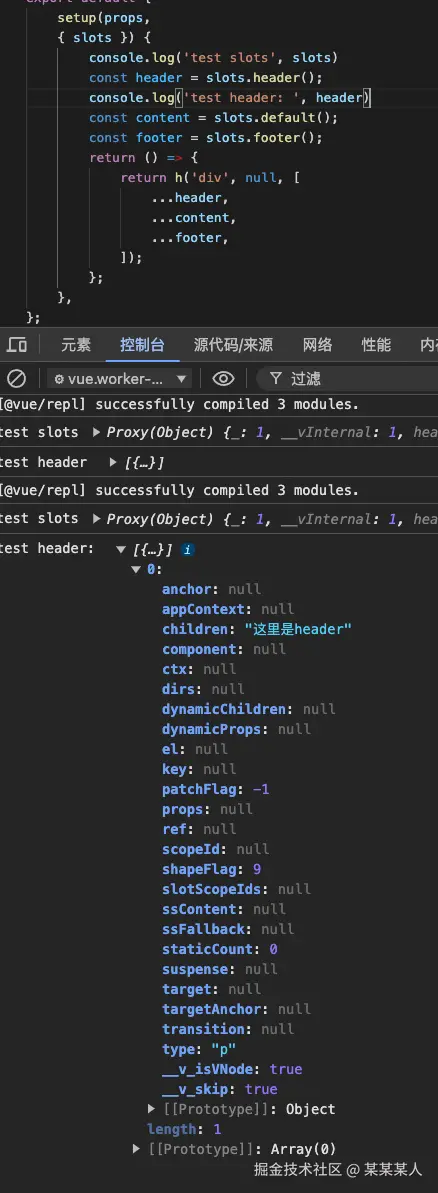Open vue.worker context dropdown
The height and width of the screenshot is (1193, 438).
[x=119, y=378]
